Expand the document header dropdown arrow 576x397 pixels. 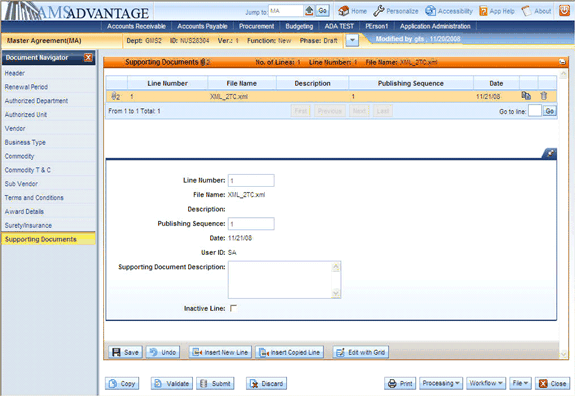click(x=352, y=40)
